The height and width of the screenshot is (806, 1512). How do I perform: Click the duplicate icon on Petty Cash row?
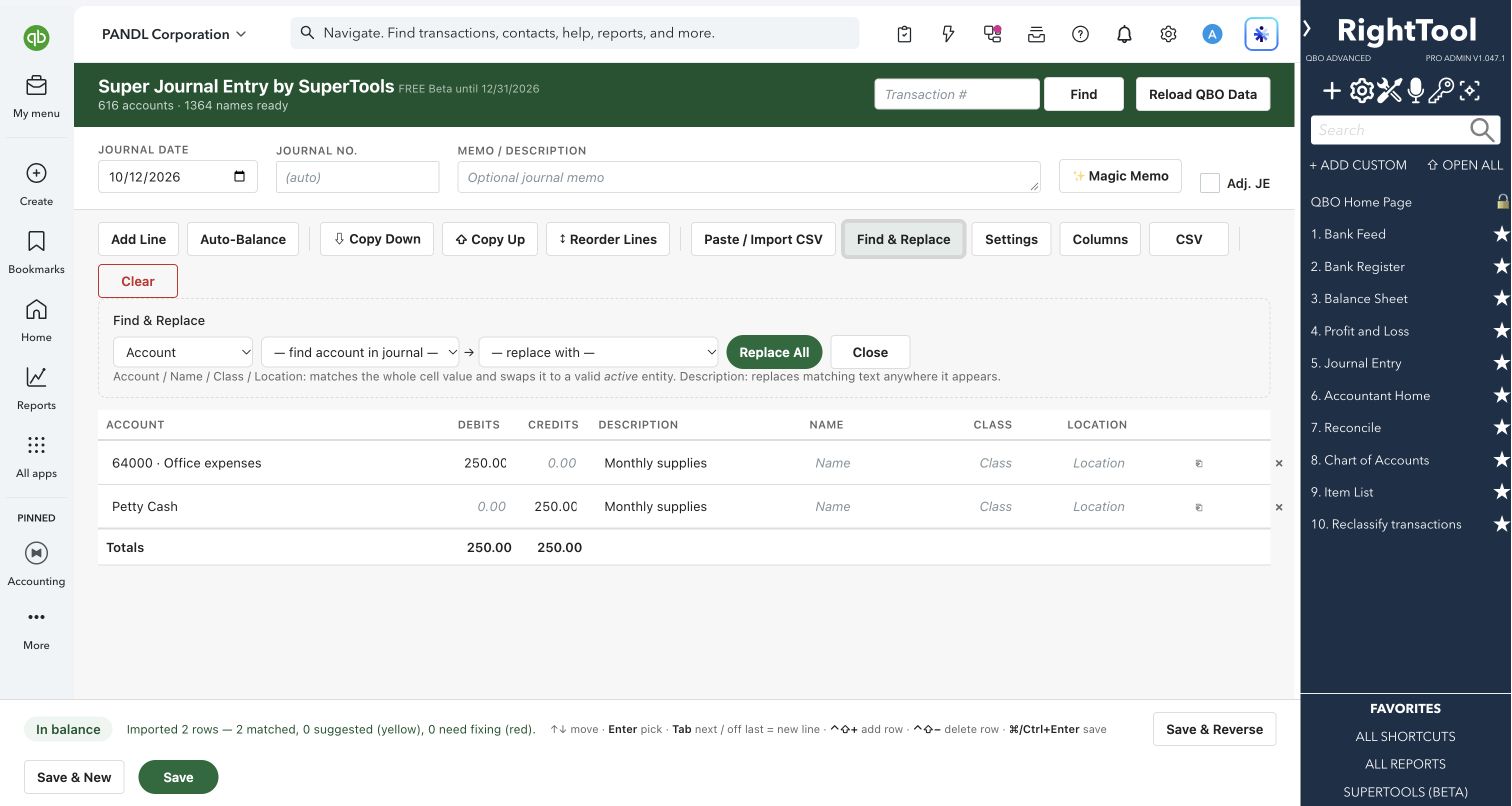(x=1199, y=508)
